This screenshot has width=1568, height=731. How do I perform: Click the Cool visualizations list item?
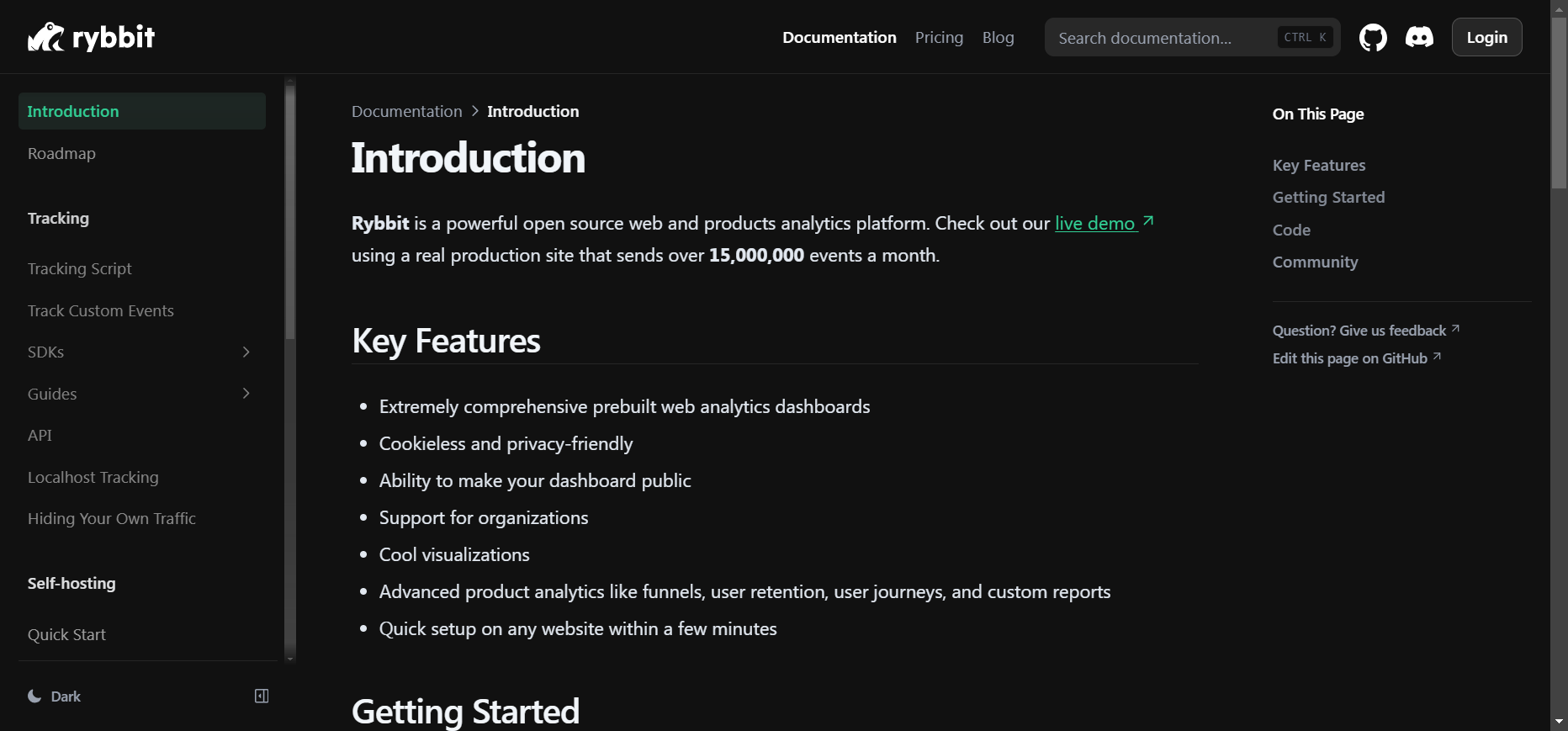pos(454,554)
